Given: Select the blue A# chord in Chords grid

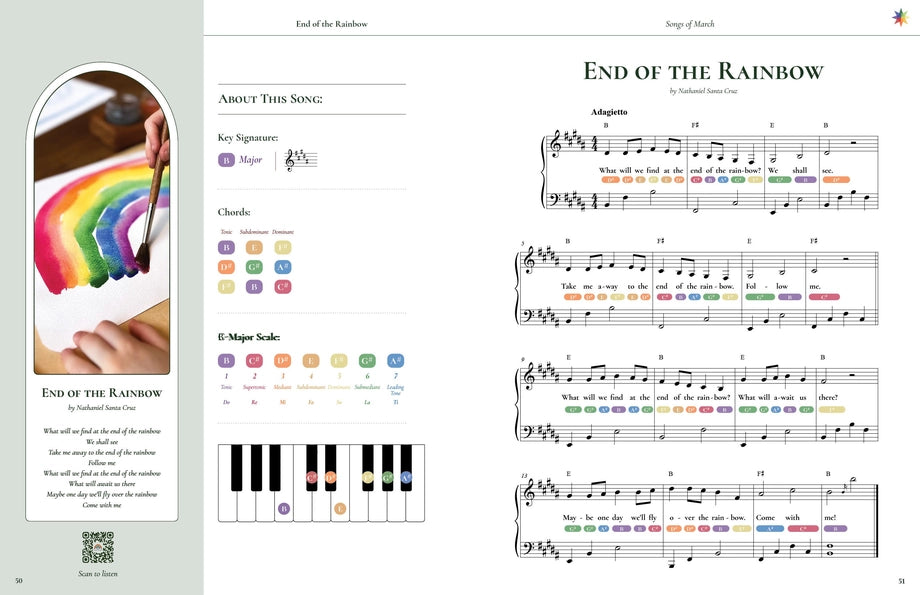Looking at the screenshot, I should (x=282, y=267).
